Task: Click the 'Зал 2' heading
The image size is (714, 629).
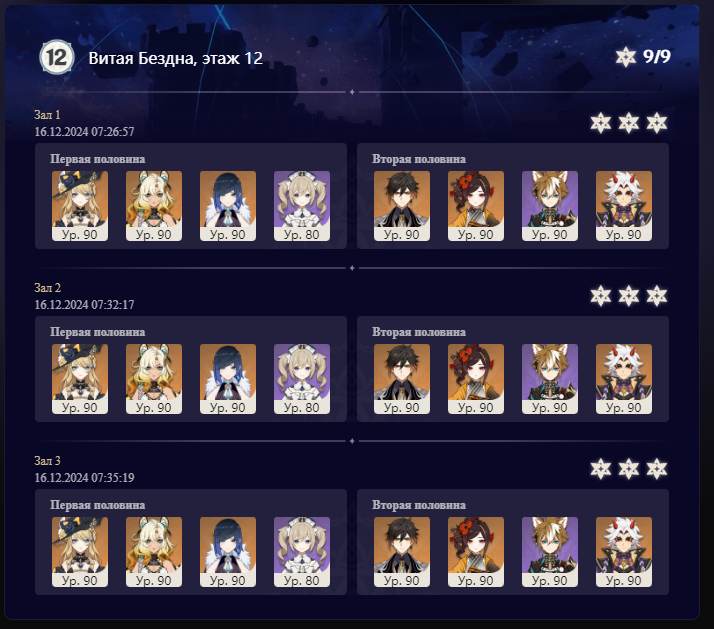Action: (x=47, y=288)
